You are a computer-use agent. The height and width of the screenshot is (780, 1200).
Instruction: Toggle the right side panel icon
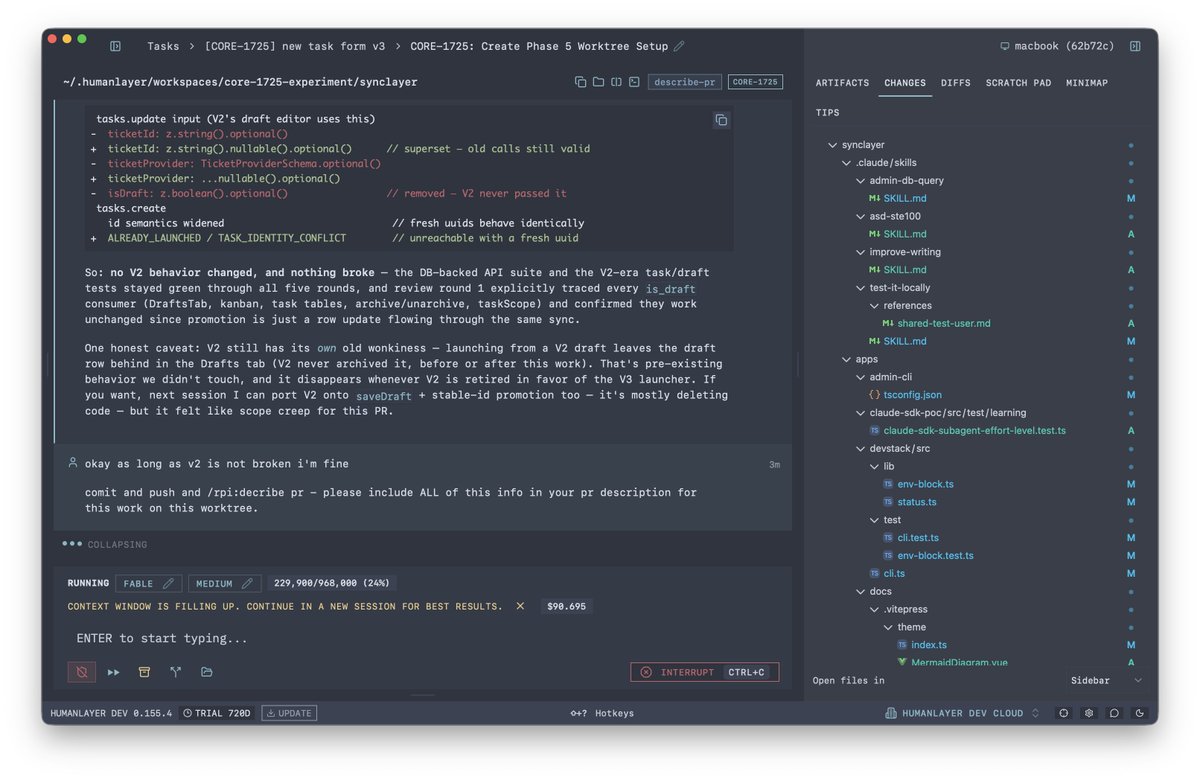(x=1135, y=46)
